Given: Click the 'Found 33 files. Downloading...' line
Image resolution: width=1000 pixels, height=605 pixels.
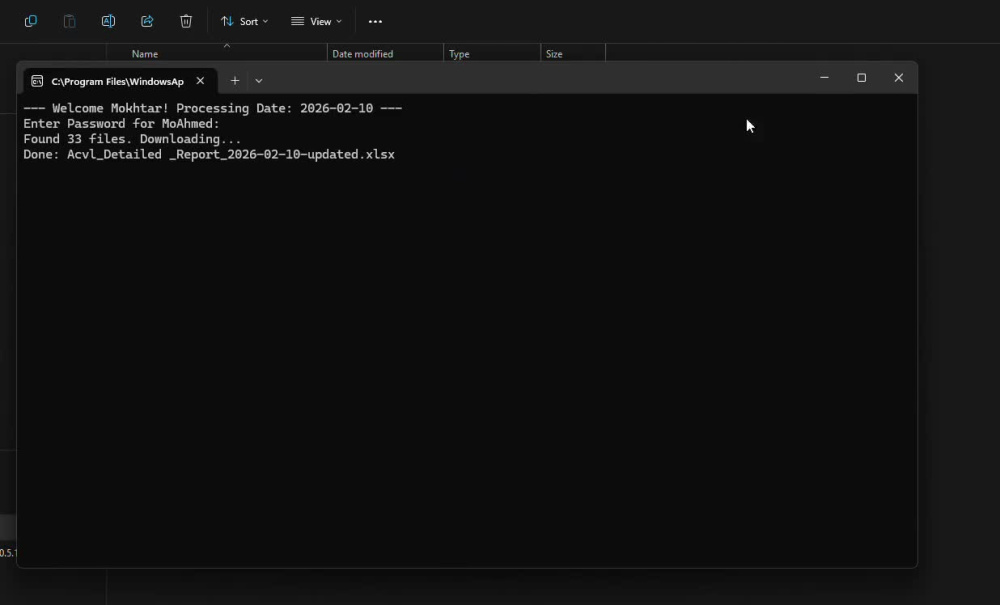Looking at the screenshot, I should (132, 139).
